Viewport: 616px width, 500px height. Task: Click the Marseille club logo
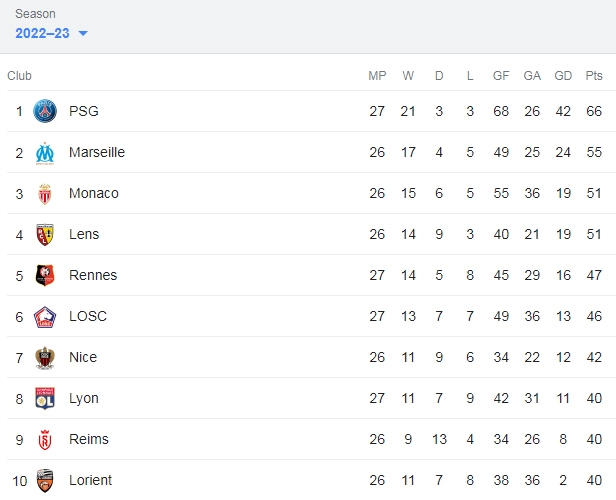coord(45,153)
